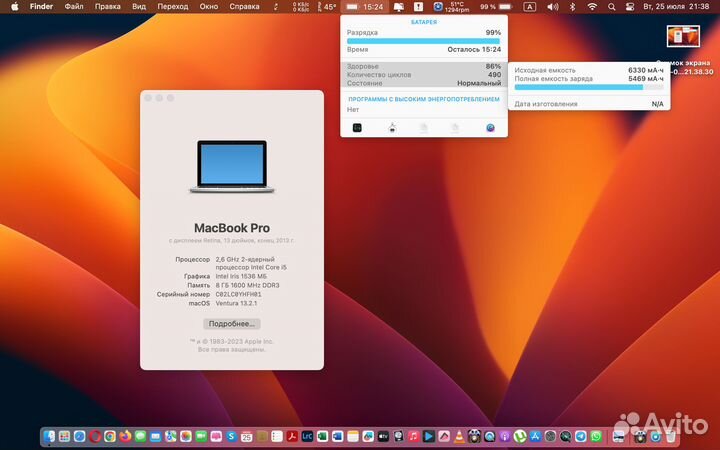Viewport: 720px width, 450px height.
Task: Open QuickTime Player in the Dock
Action: pyautogui.click(x=489, y=436)
